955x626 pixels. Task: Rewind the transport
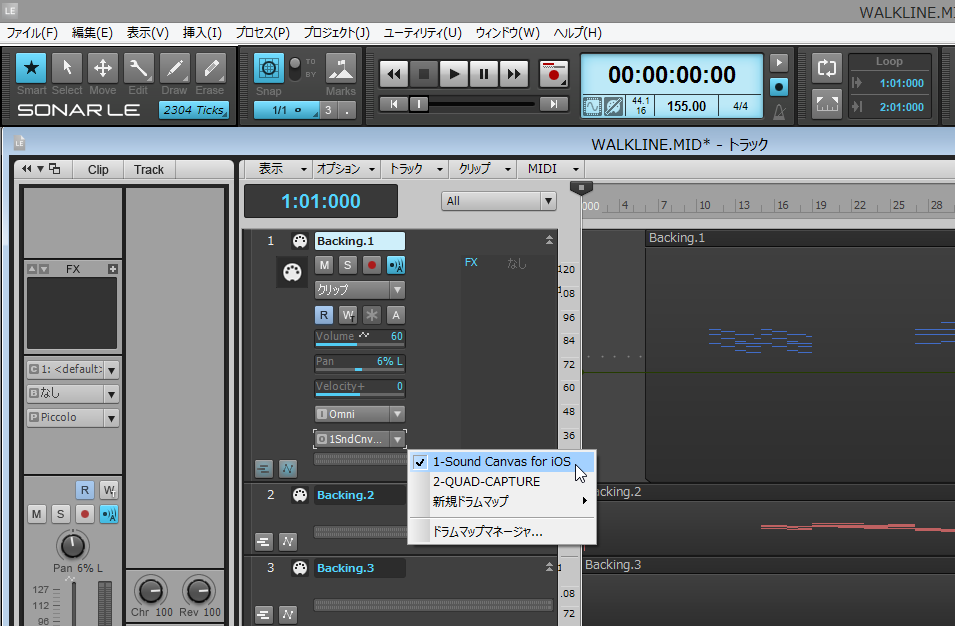(394, 74)
